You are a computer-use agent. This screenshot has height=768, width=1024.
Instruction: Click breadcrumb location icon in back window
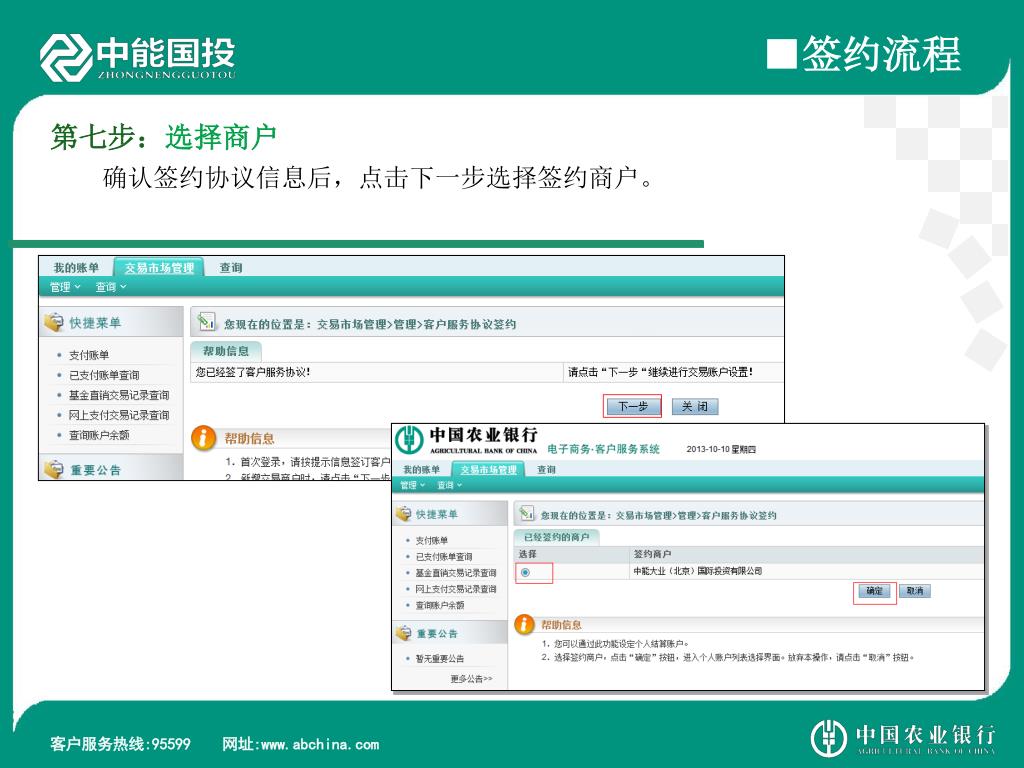[x=206, y=322]
